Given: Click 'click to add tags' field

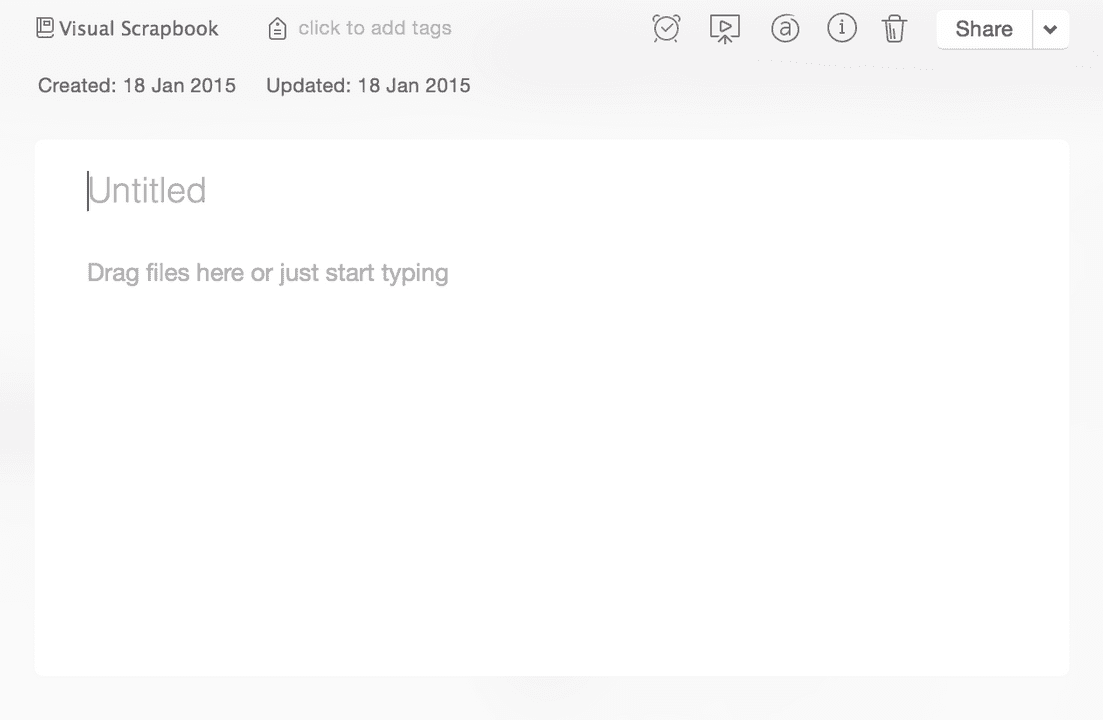Looking at the screenshot, I should coord(375,28).
